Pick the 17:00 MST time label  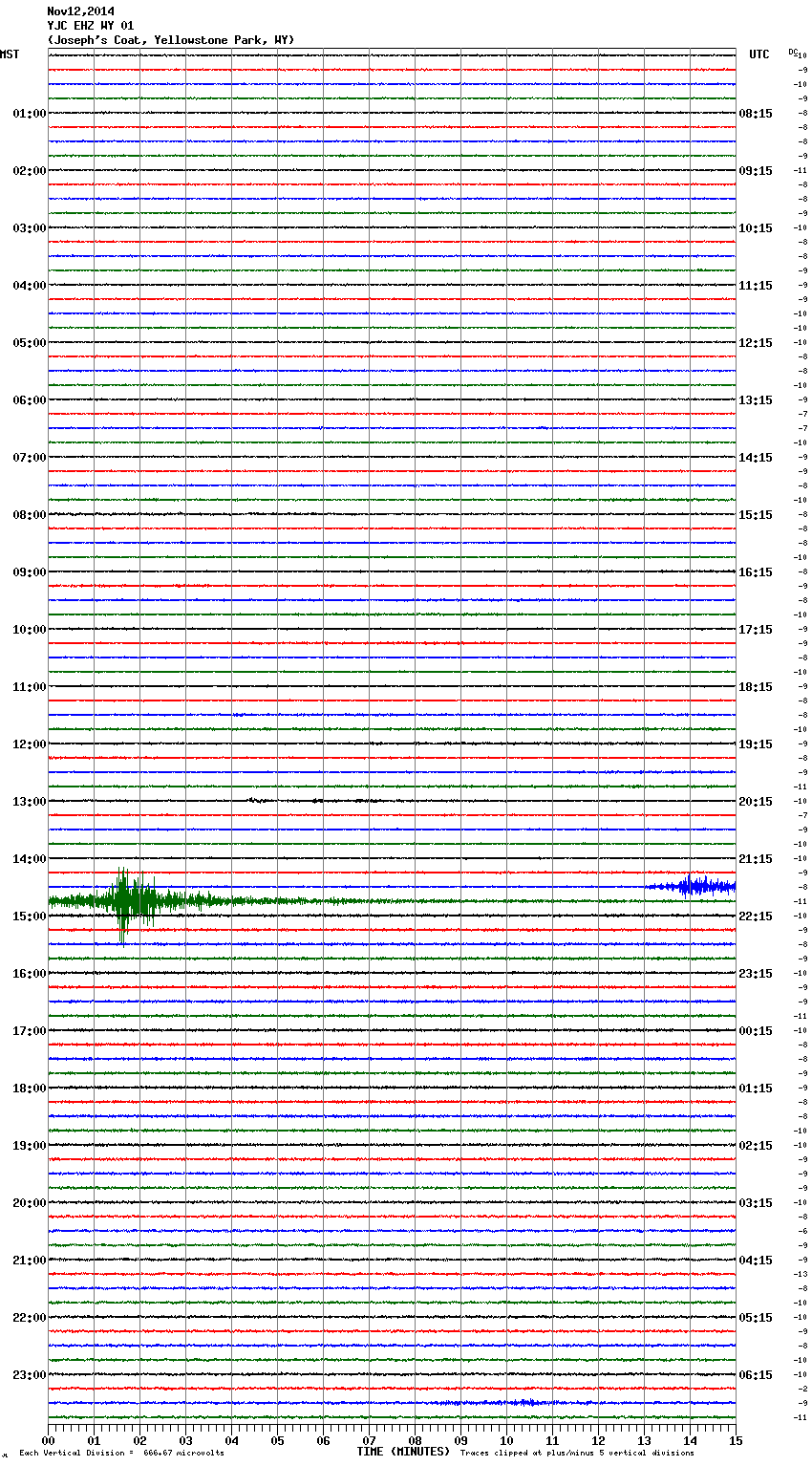tap(29, 1031)
